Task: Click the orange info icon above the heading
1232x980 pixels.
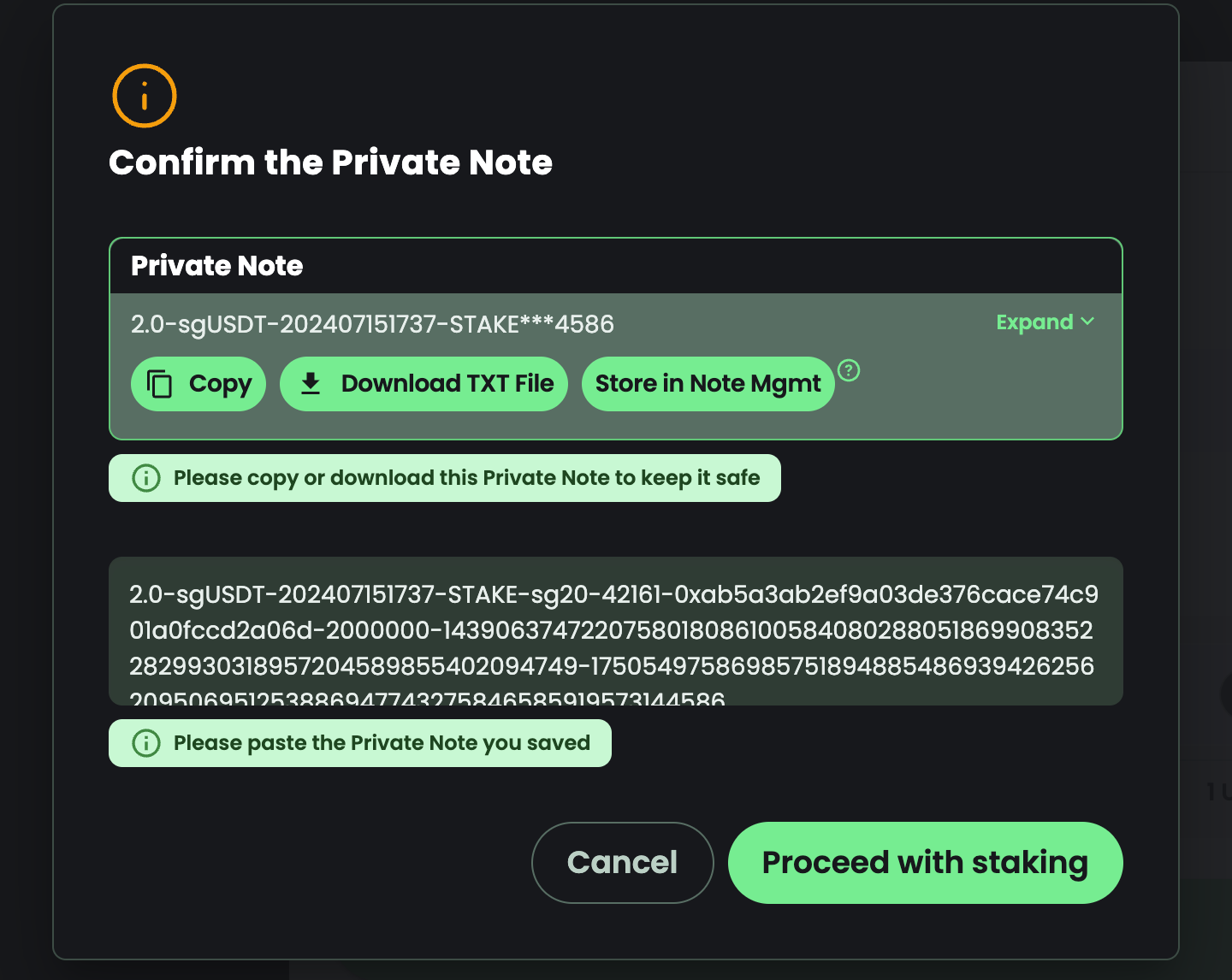Action: (144, 96)
